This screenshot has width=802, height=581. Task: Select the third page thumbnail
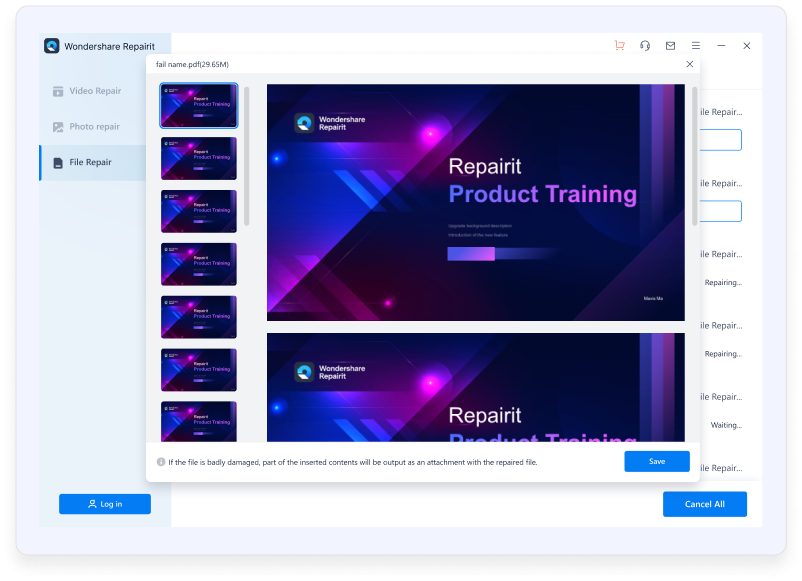pos(199,211)
